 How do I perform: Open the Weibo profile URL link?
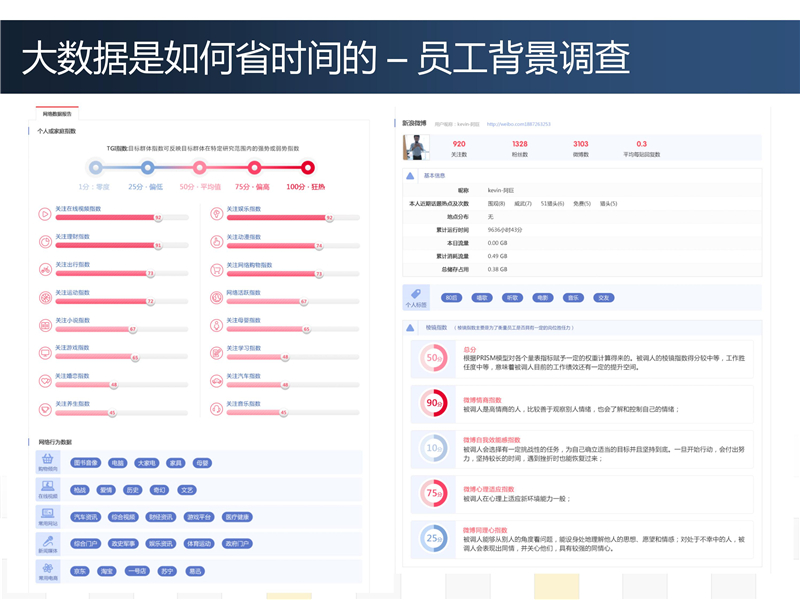click(518, 124)
